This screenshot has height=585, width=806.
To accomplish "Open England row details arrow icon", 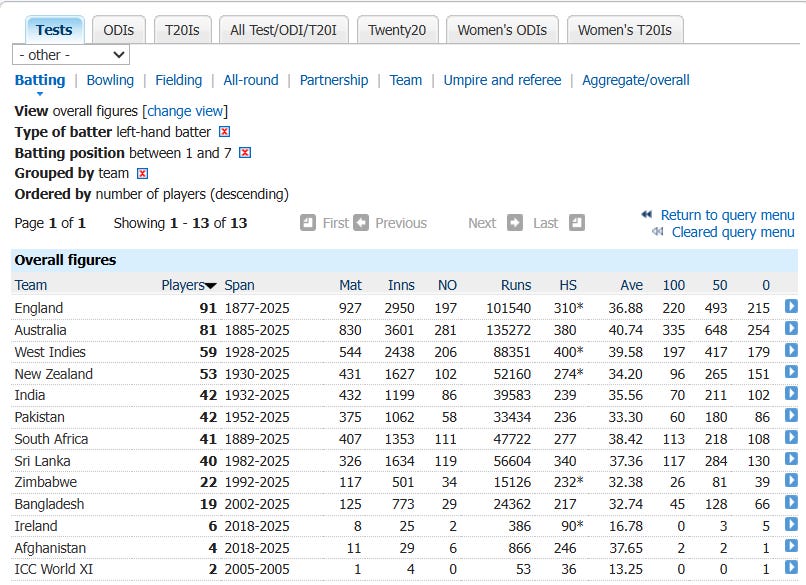I will (x=791, y=306).
